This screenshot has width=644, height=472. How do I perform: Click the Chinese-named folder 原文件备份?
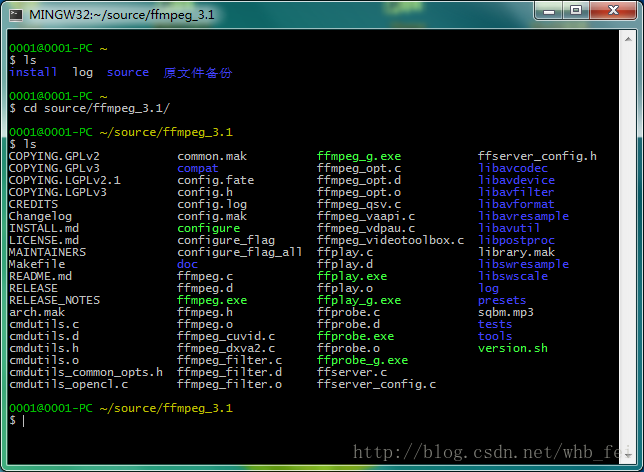[x=198, y=73]
